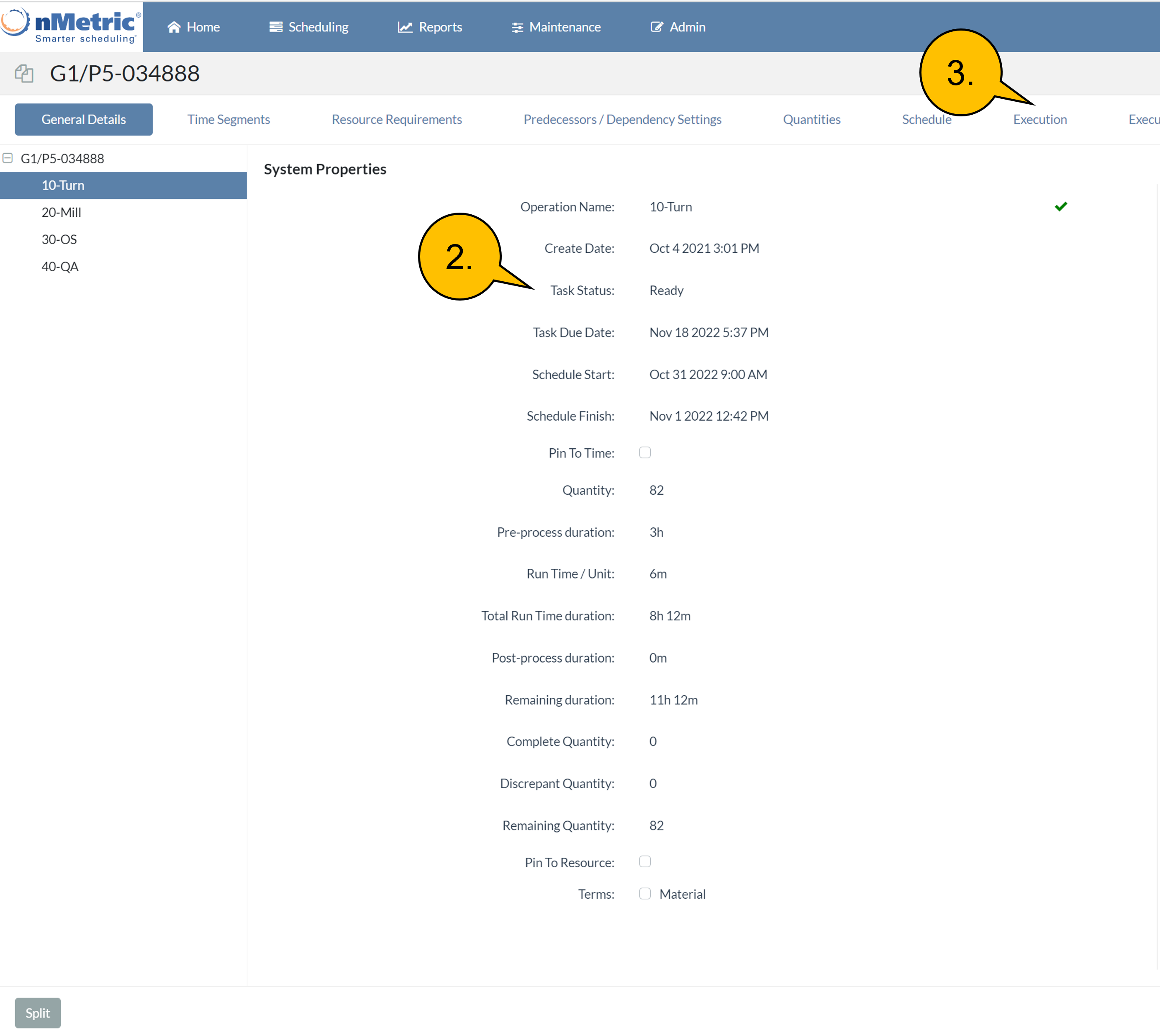This screenshot has height=1036, width=1160.
Task: Click the Reports chart icon
Action: 405,27
